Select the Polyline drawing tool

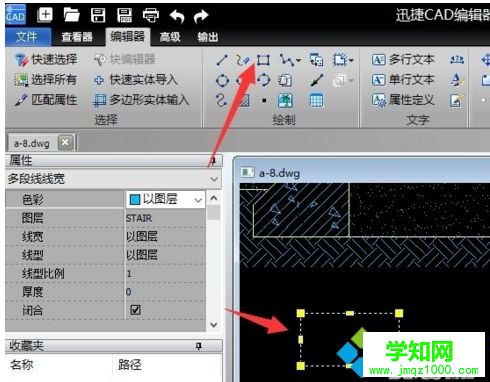pos(286,60)
